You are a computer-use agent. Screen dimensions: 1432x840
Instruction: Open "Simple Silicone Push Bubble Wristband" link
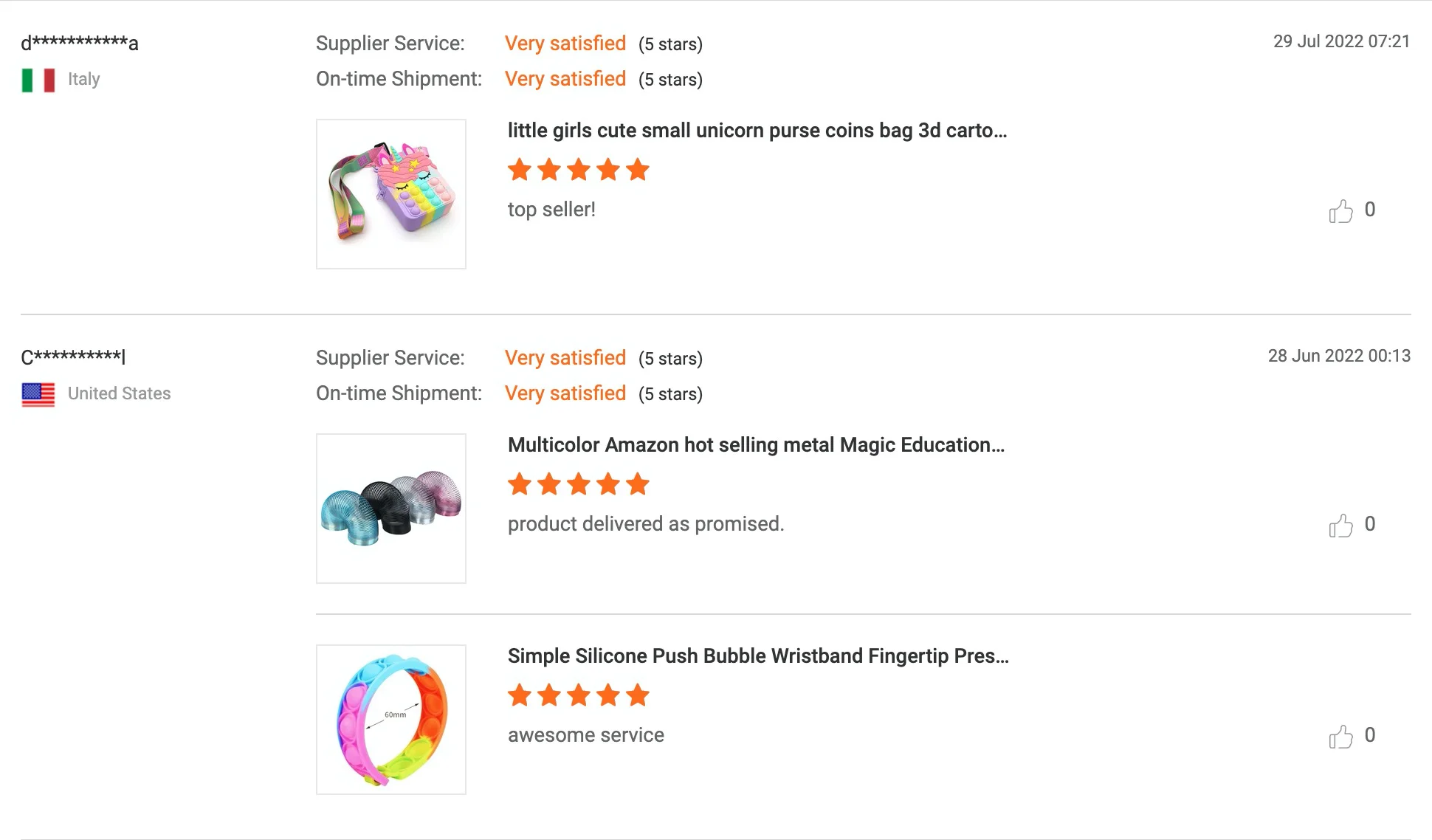pyautogui.click(x=757, y=656)
